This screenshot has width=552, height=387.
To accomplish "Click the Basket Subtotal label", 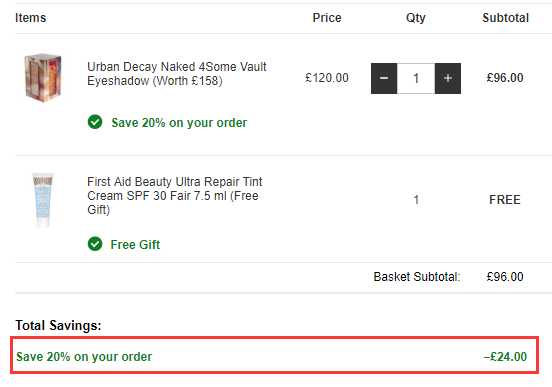I will (417, 277).
